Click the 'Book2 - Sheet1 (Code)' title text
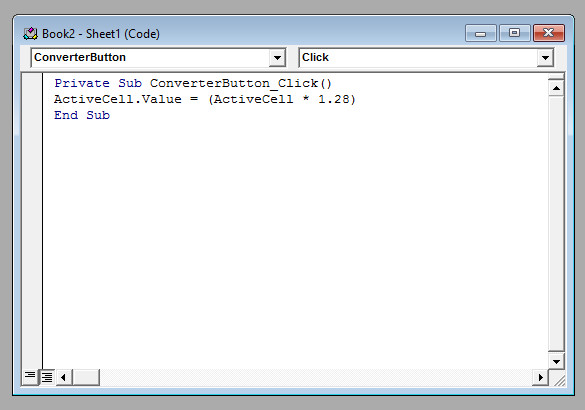This screenshot has height=410, width=585. 101,34
